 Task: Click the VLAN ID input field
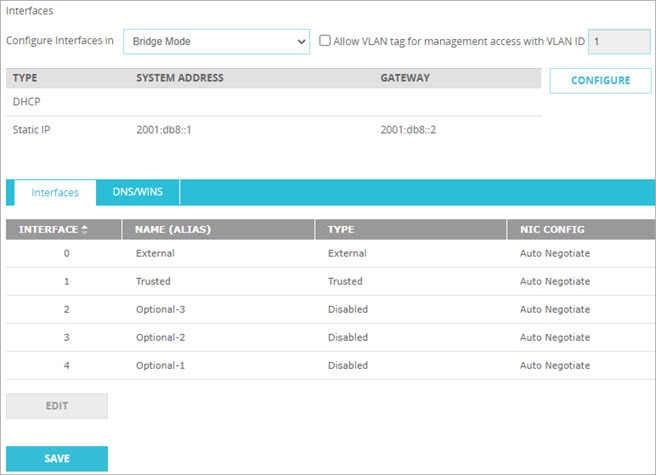(618, 41)
